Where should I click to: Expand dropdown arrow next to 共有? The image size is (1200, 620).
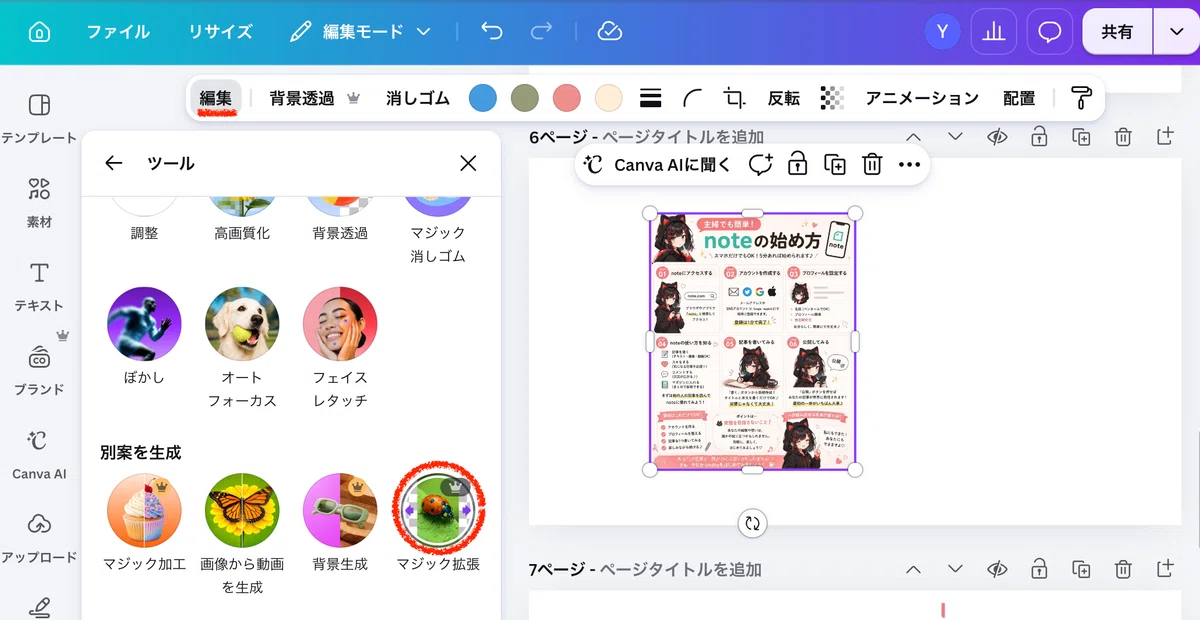(x=1175, y=32)
